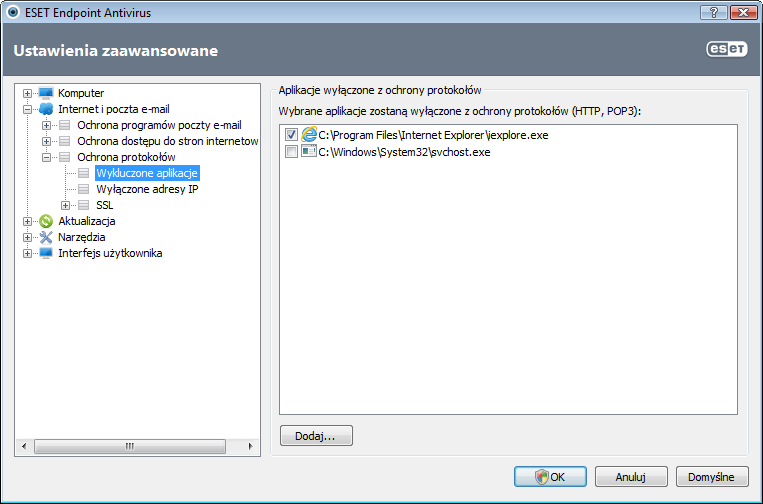Viewport: 763px width, 504px height.
Task: Restore defaults with the Domyślne button
Action: tap(712, 477)
